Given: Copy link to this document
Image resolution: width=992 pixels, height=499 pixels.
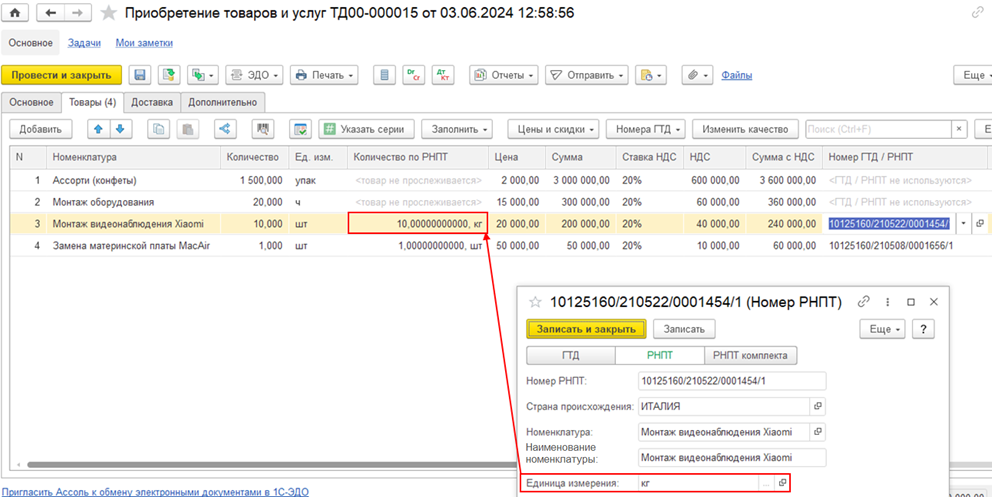Looking at the screenshot, I should tap(977, 13).
